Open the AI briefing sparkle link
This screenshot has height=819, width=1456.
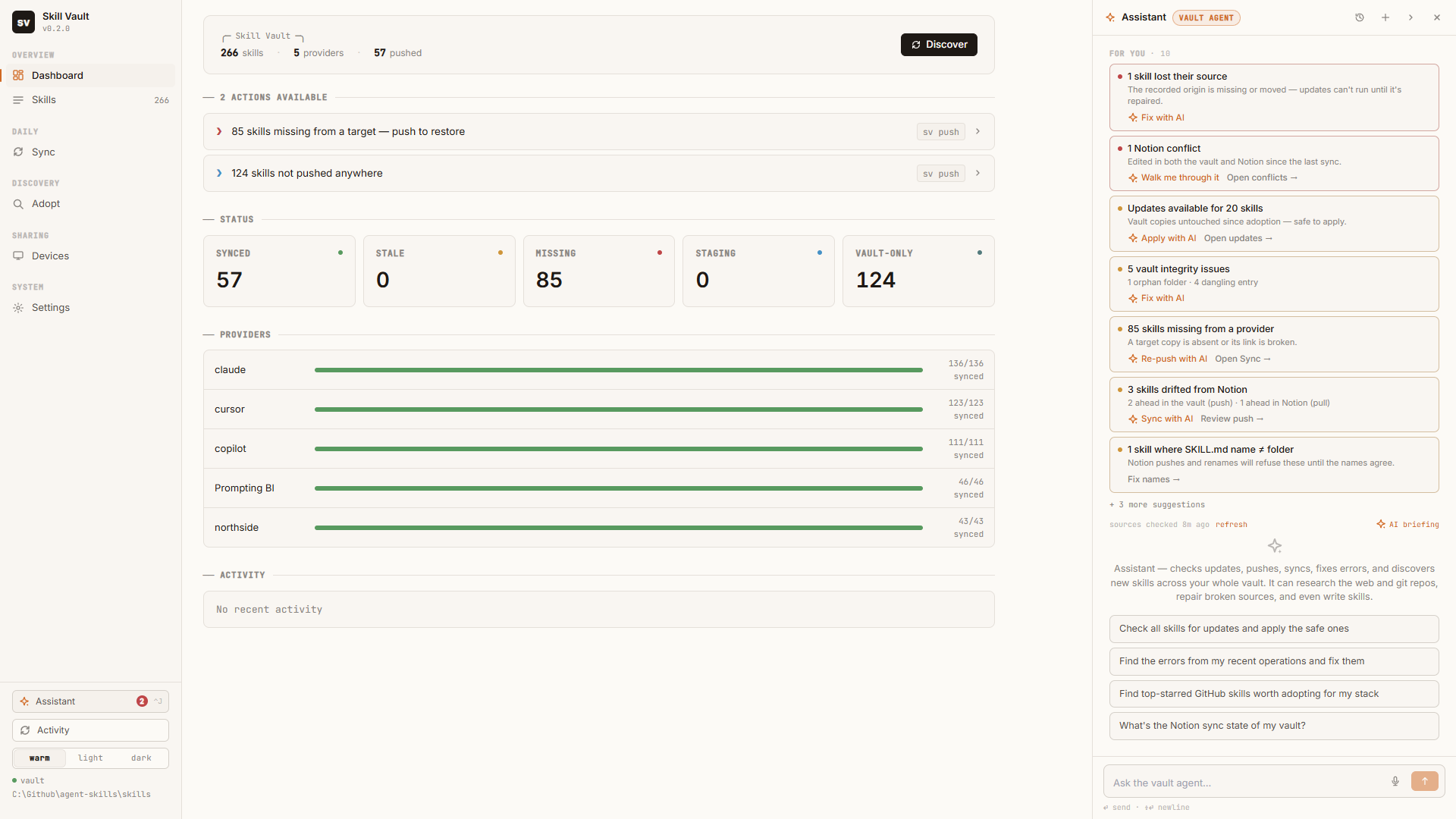[1407, 525]
